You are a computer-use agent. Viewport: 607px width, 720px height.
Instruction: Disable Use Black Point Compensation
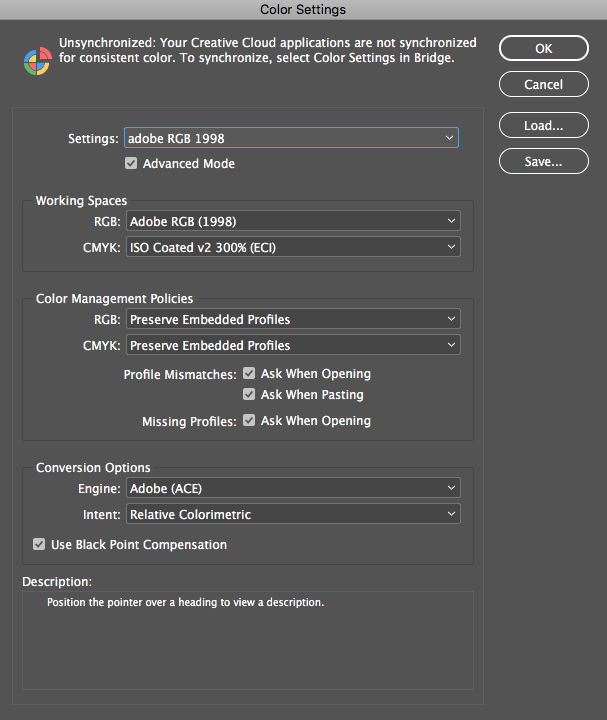pos(39,544)
